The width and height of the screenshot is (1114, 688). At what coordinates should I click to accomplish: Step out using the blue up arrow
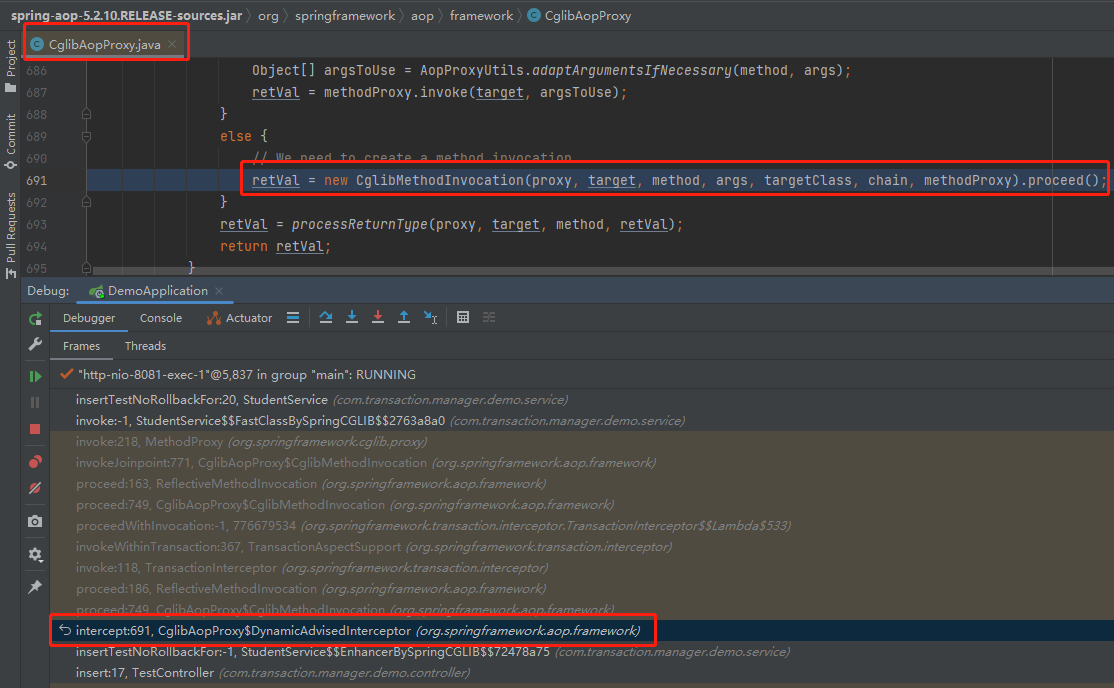pos(404,318)
